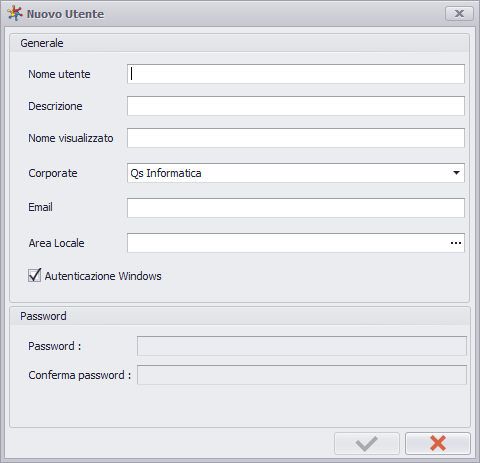Click the disabled Password field
The image size is (480, 463).
point(302,346)
